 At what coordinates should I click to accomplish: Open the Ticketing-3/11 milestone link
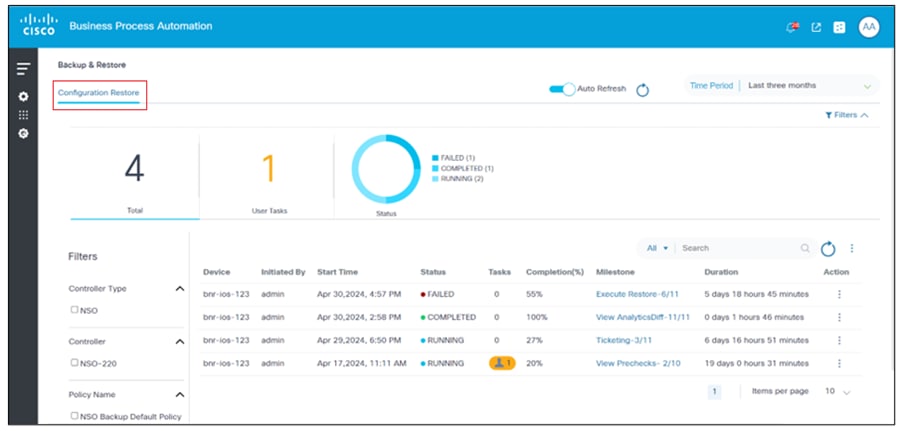coord(624,340)
